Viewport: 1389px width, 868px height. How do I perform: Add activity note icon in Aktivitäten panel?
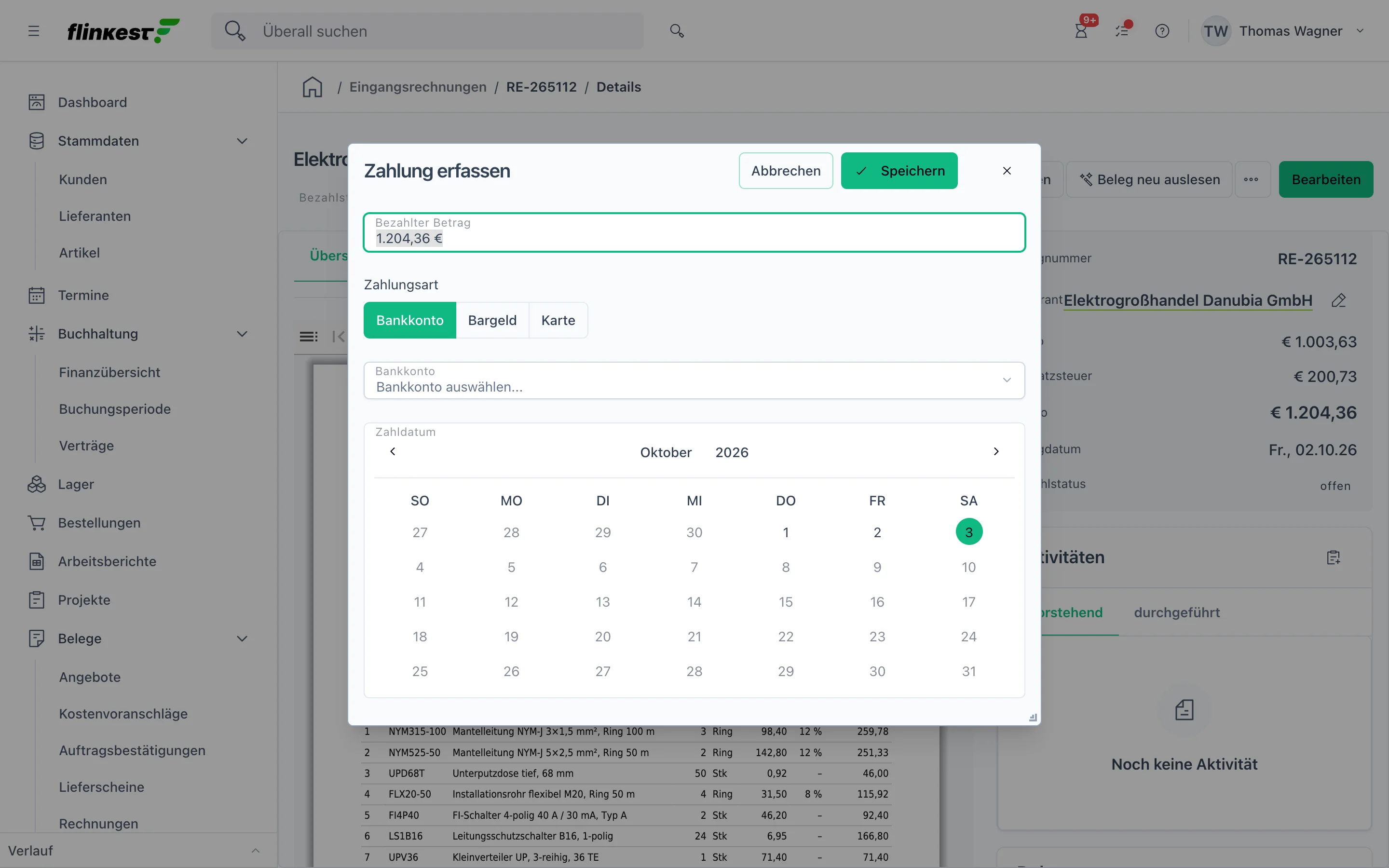click(x=1334, y=557)
